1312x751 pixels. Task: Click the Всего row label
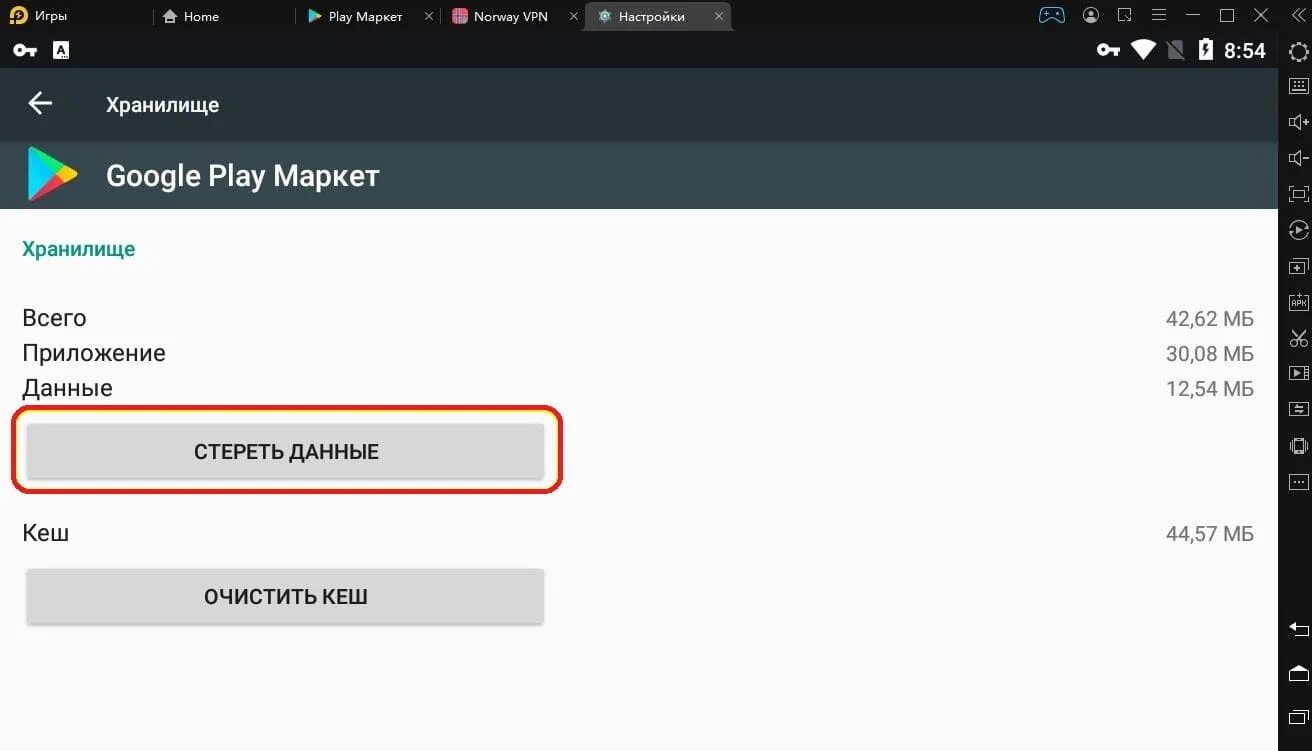coord(54,318)
